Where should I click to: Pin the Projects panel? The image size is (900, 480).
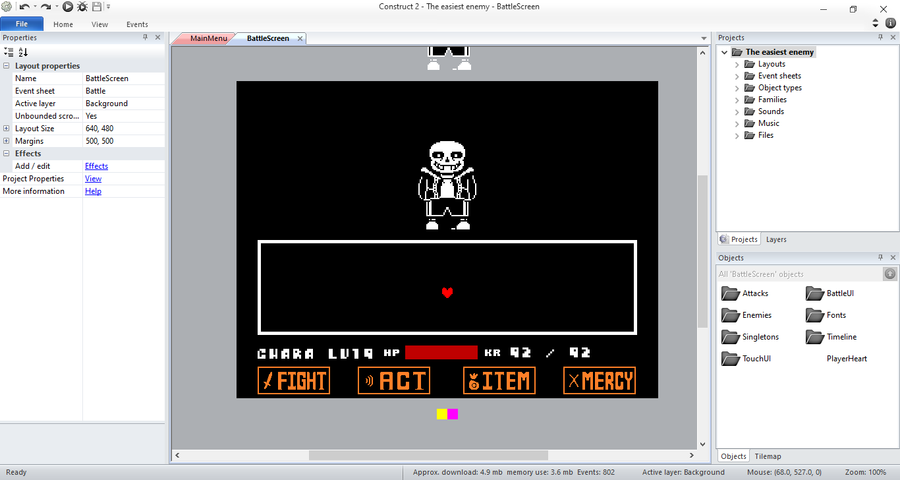click(x=880, y=37)
